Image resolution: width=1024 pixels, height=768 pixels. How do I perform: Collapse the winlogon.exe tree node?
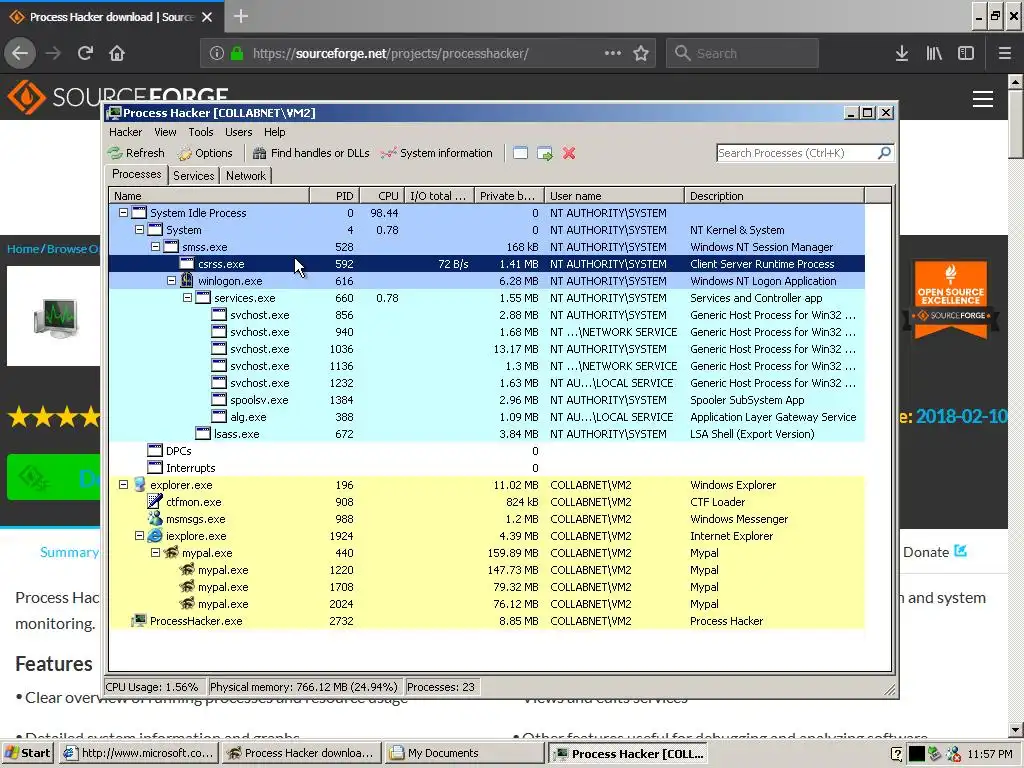(x=171, y=280)
